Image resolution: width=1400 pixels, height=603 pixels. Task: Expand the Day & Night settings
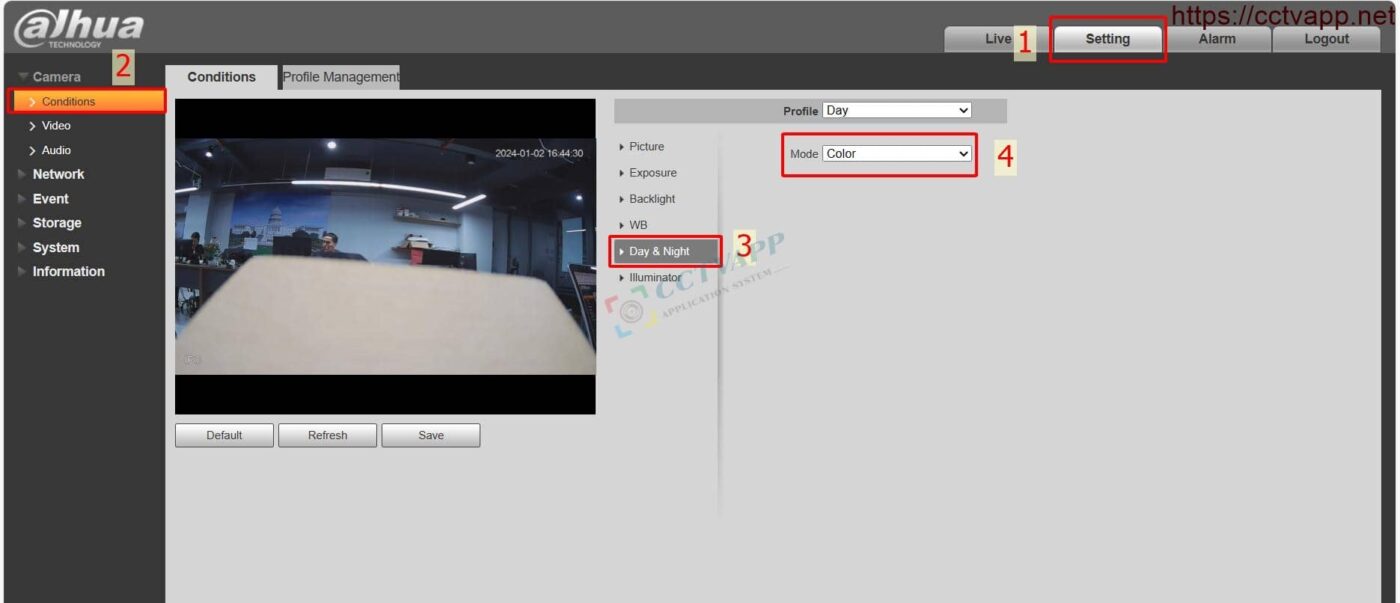pyautogui.click(x=661, y=251)
